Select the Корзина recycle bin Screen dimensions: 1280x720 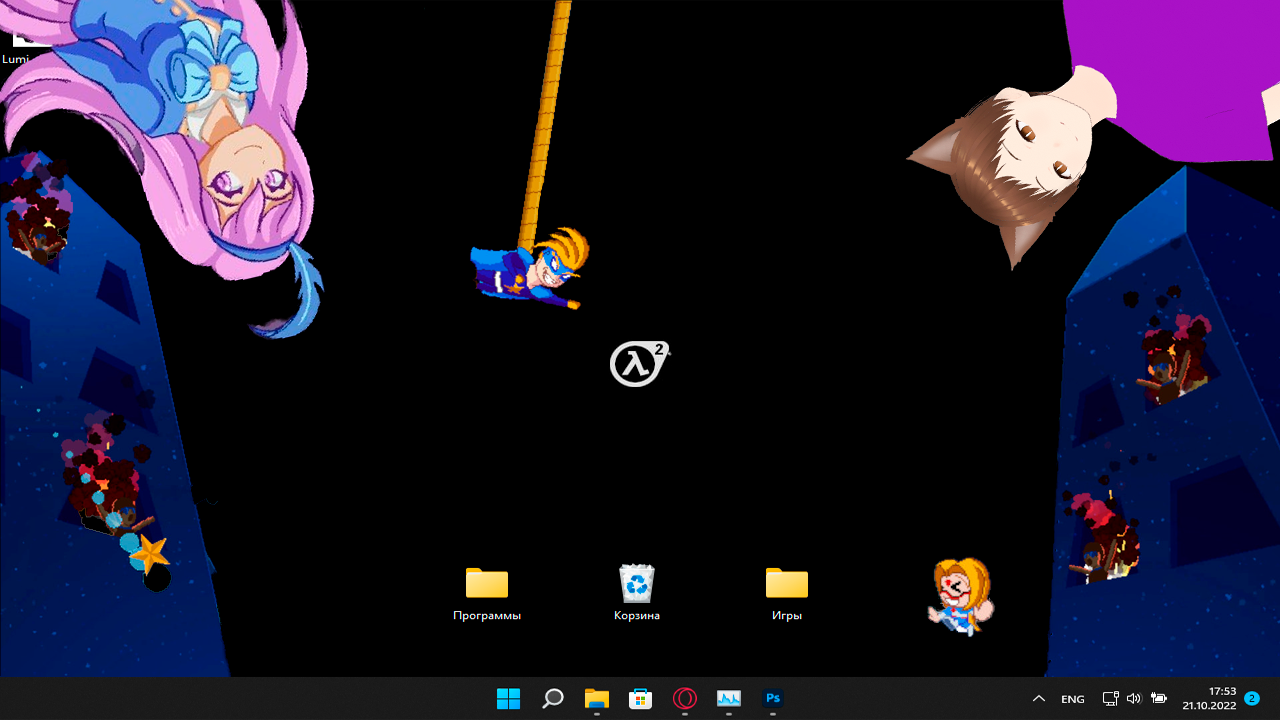pos(637,594)
